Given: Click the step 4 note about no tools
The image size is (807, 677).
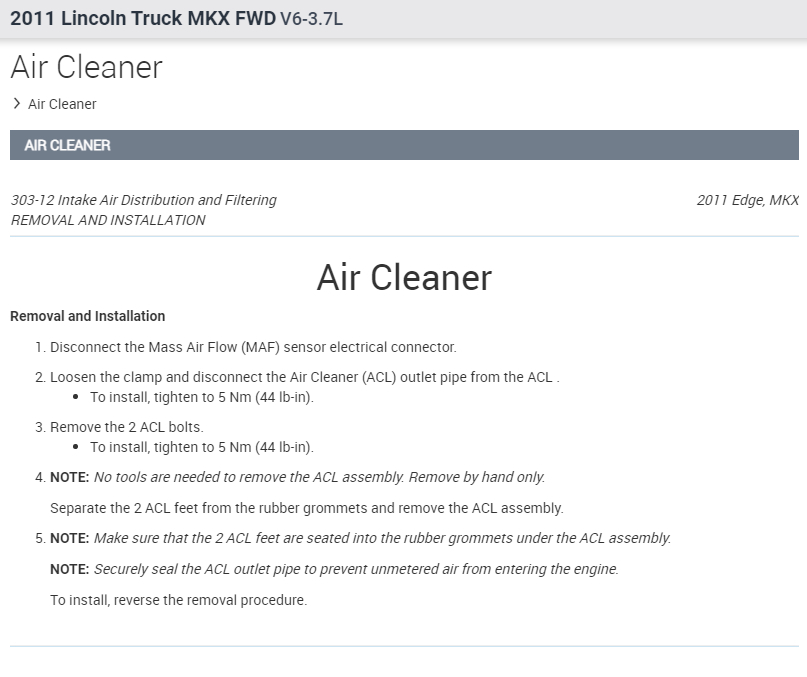Looking at the screenshot, I should coord(319,477).
